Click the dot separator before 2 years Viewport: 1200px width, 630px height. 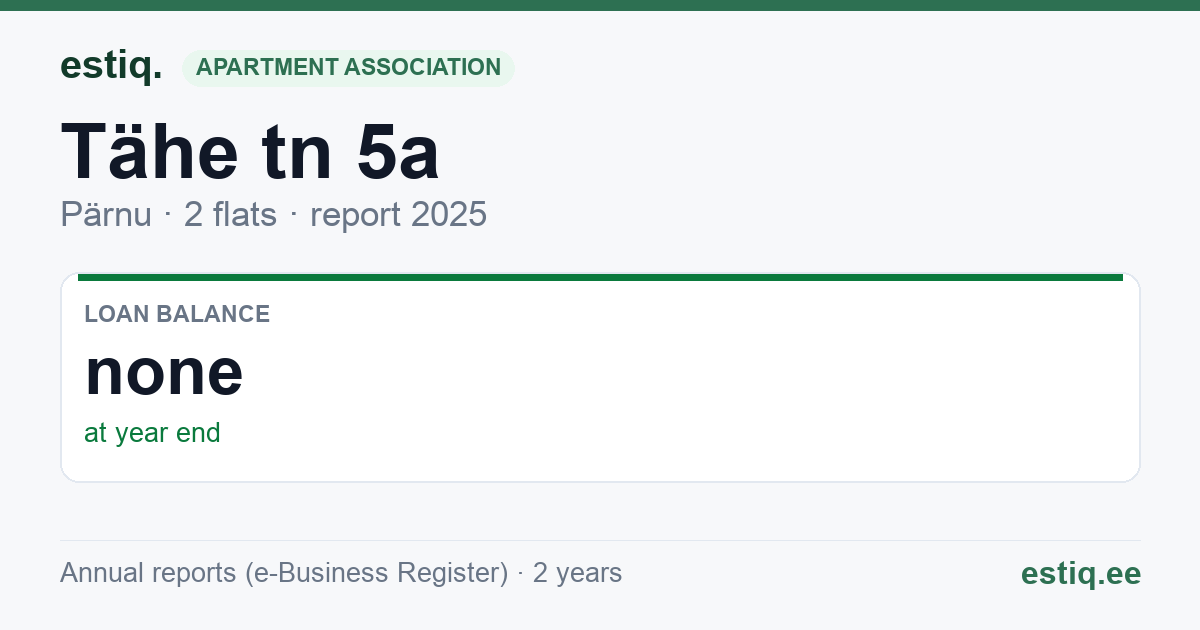(x=521, y=574)
